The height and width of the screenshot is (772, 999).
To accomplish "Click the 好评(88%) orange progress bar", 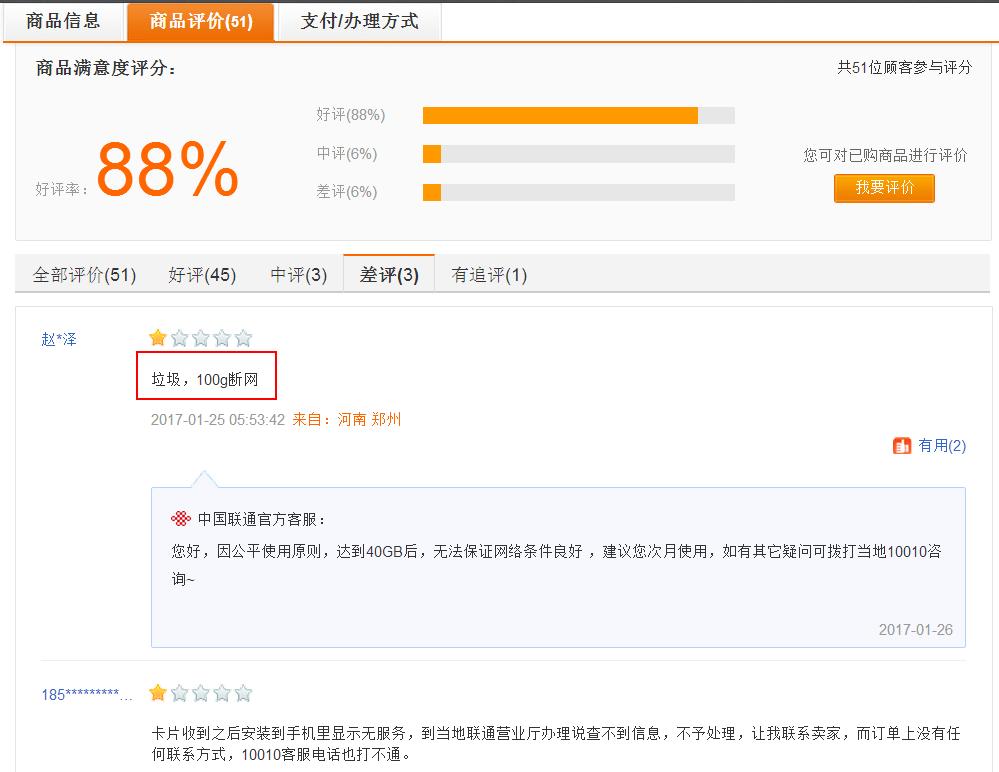I will click(560, 115).
